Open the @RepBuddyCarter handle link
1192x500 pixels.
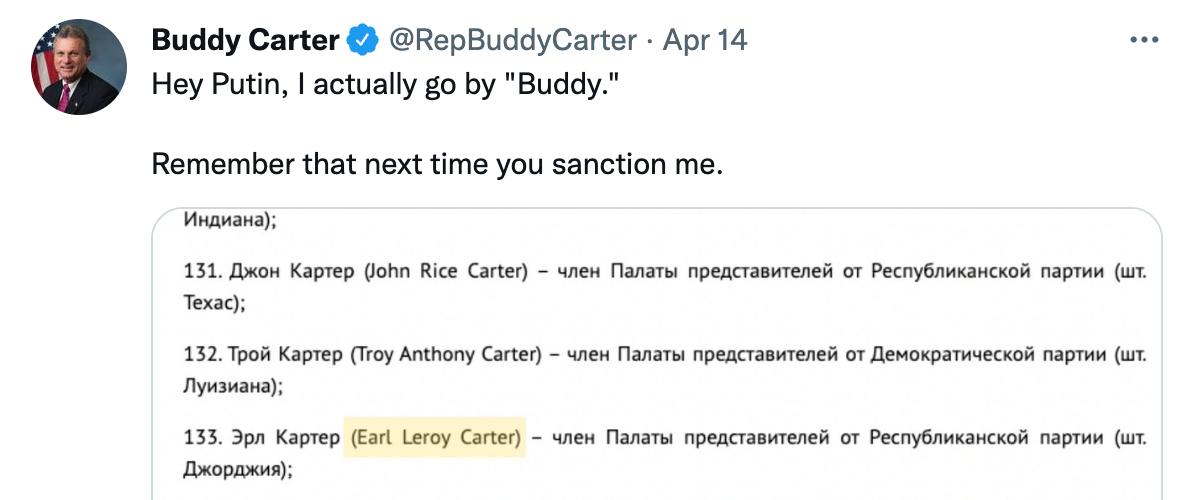(512, 40)
